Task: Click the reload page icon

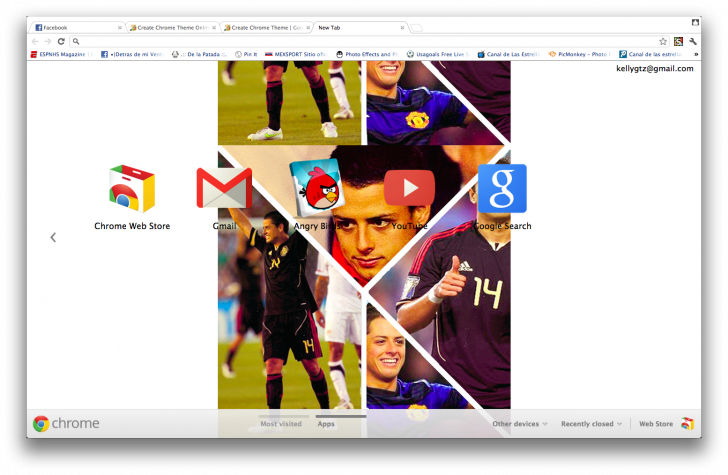Action: pos(61,41)
